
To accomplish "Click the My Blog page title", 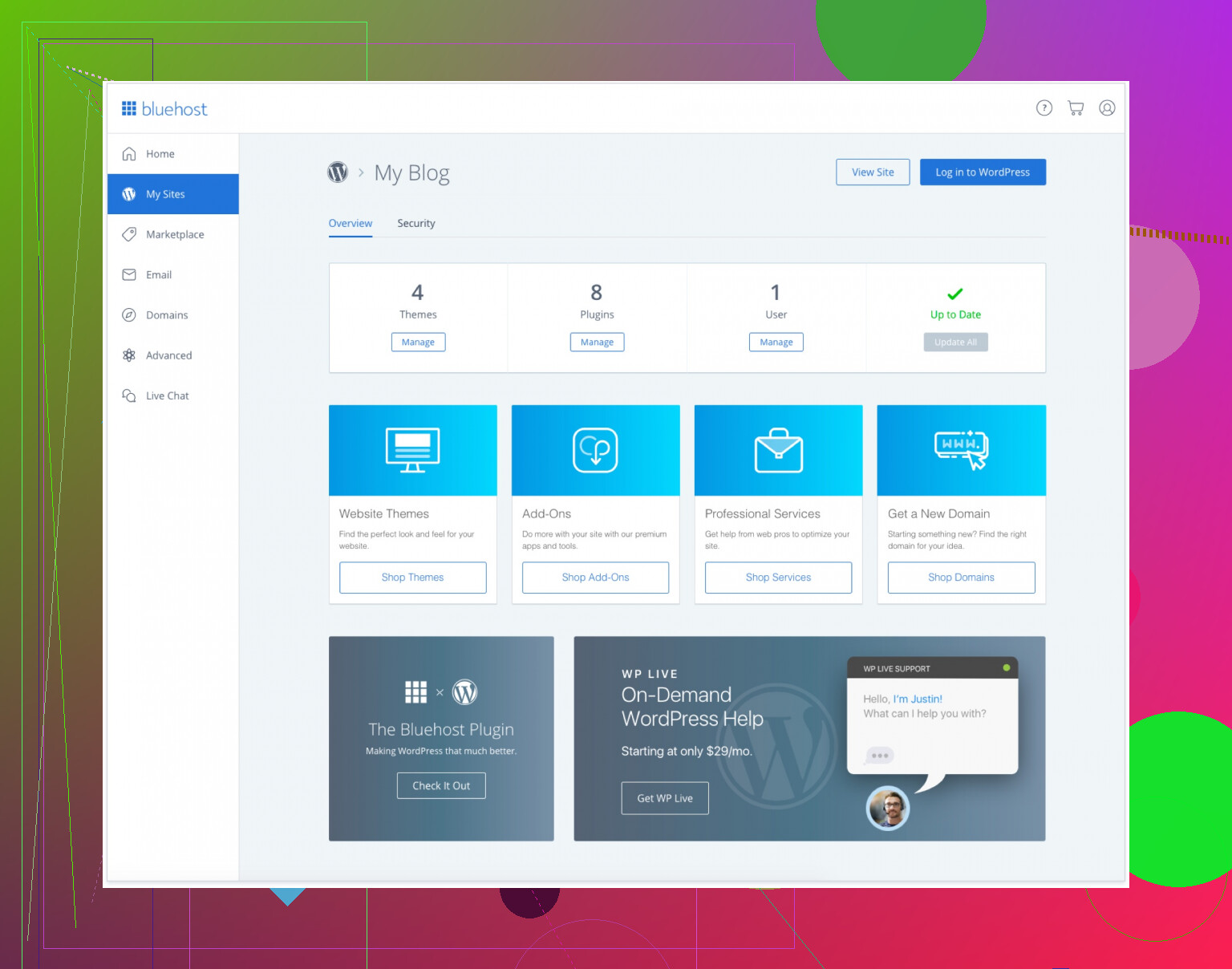I will (x=412, y=173).
